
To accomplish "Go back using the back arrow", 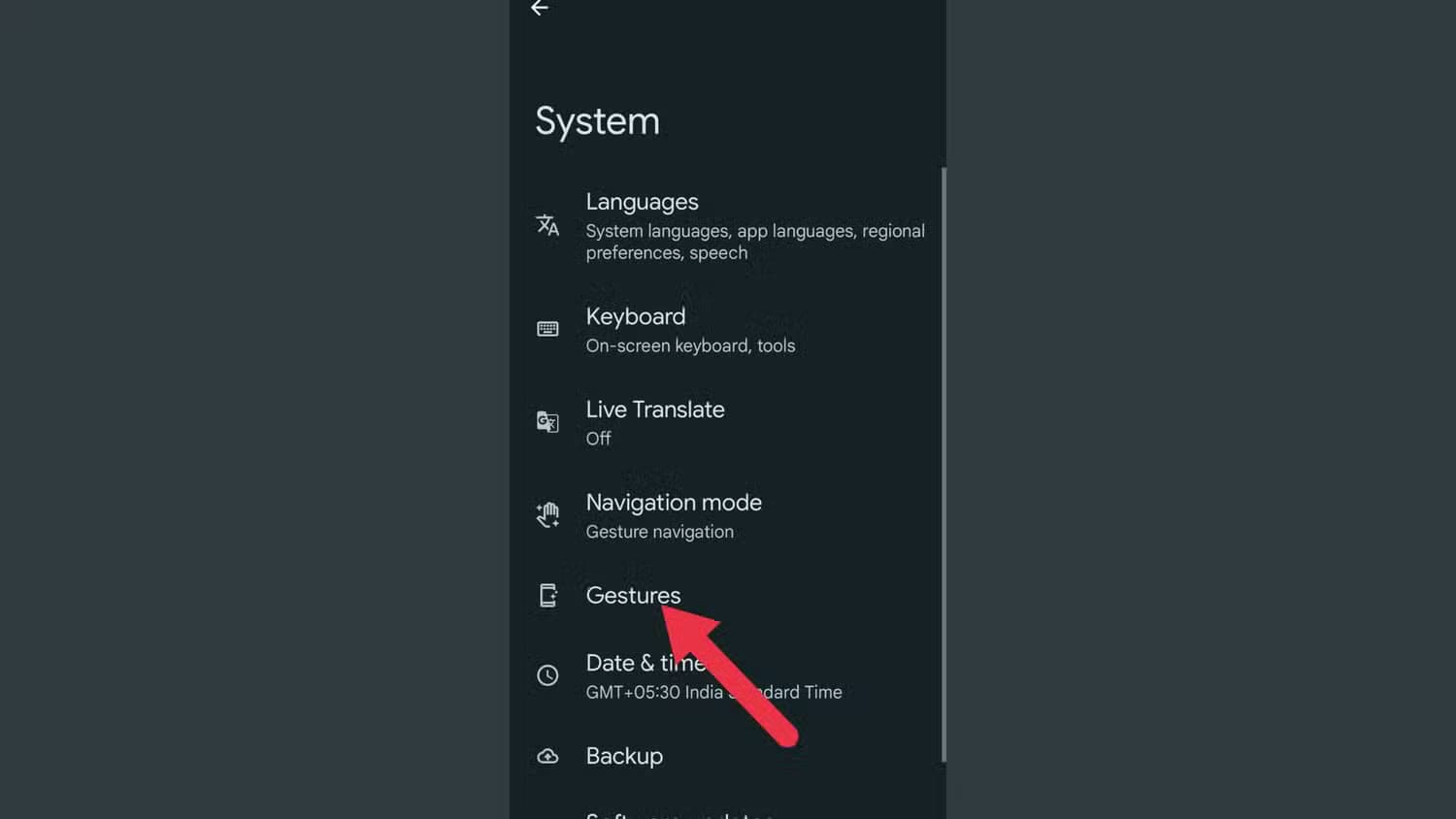I will click(x=540, y=8).
